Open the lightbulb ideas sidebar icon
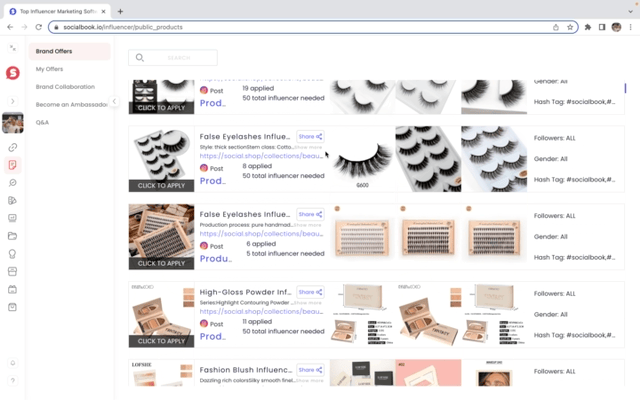Screen dimensions: 640x400 pyautogui.click(x=13, y=254)
